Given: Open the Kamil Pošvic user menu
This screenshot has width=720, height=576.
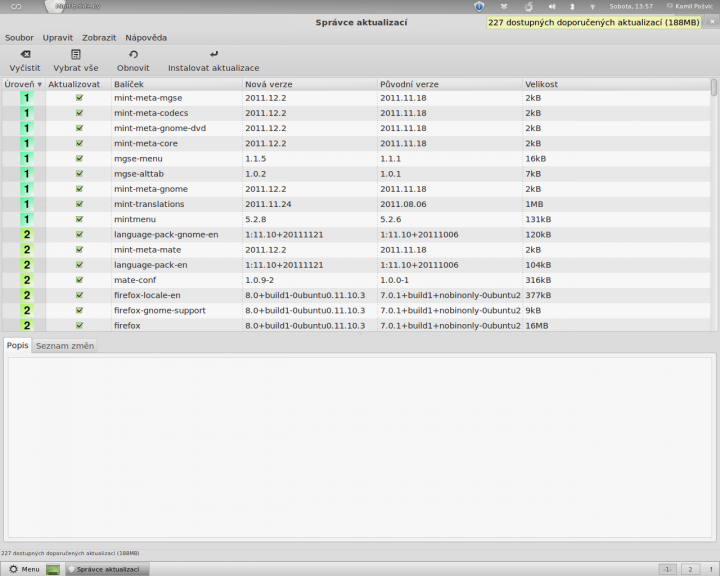Looking at the screenshot, I should tap(690, 6).
